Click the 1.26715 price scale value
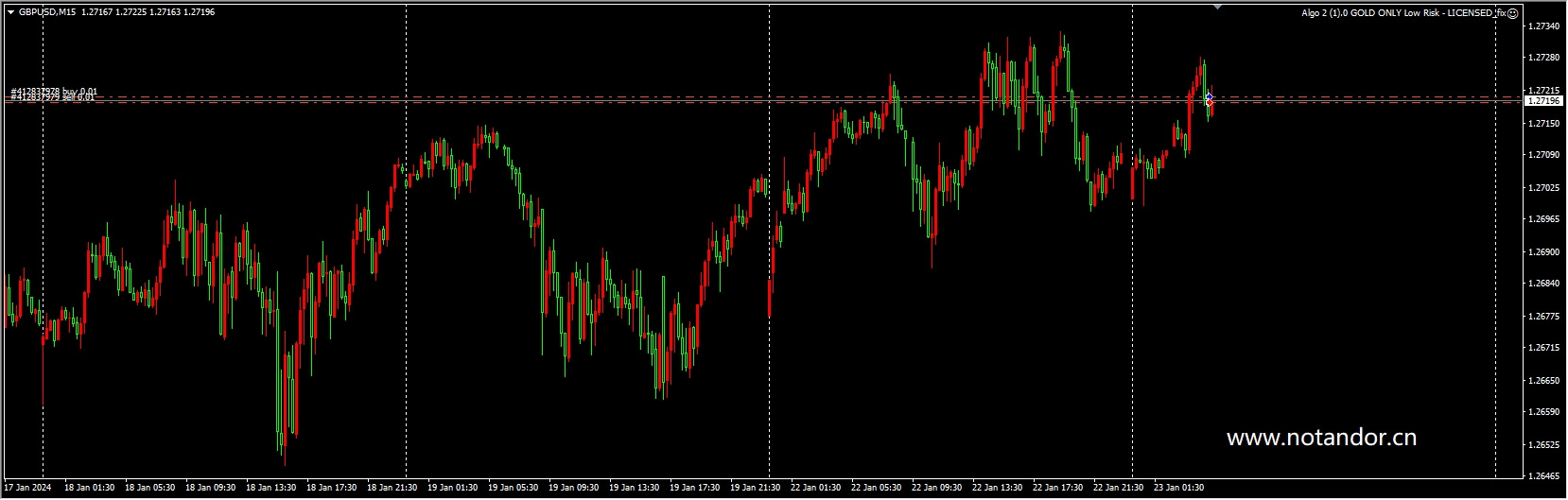The width and height of the screenshot is (1568, 500). tap(1544, 348)
